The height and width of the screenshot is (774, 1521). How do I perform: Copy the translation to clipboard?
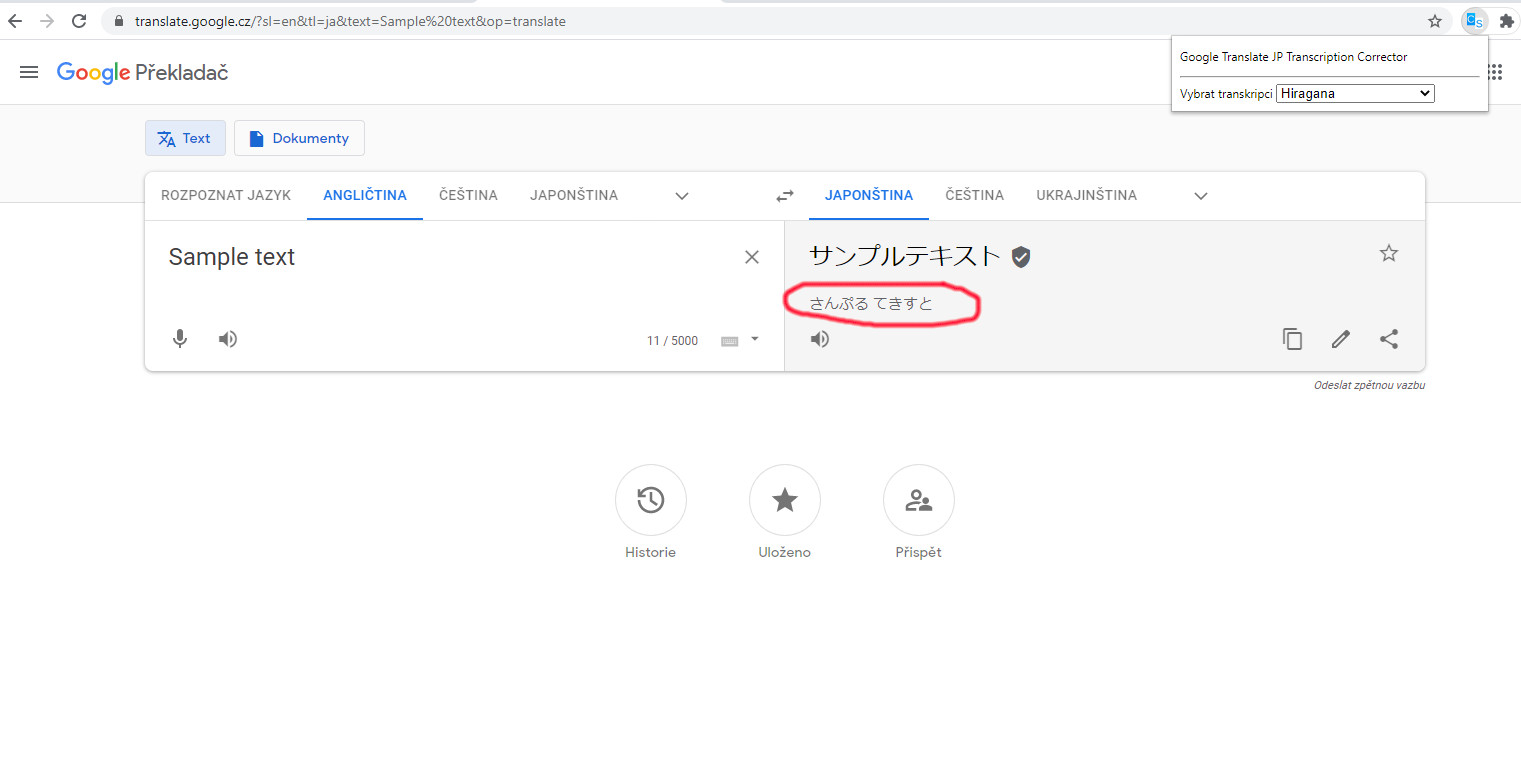click(1293, 339)
